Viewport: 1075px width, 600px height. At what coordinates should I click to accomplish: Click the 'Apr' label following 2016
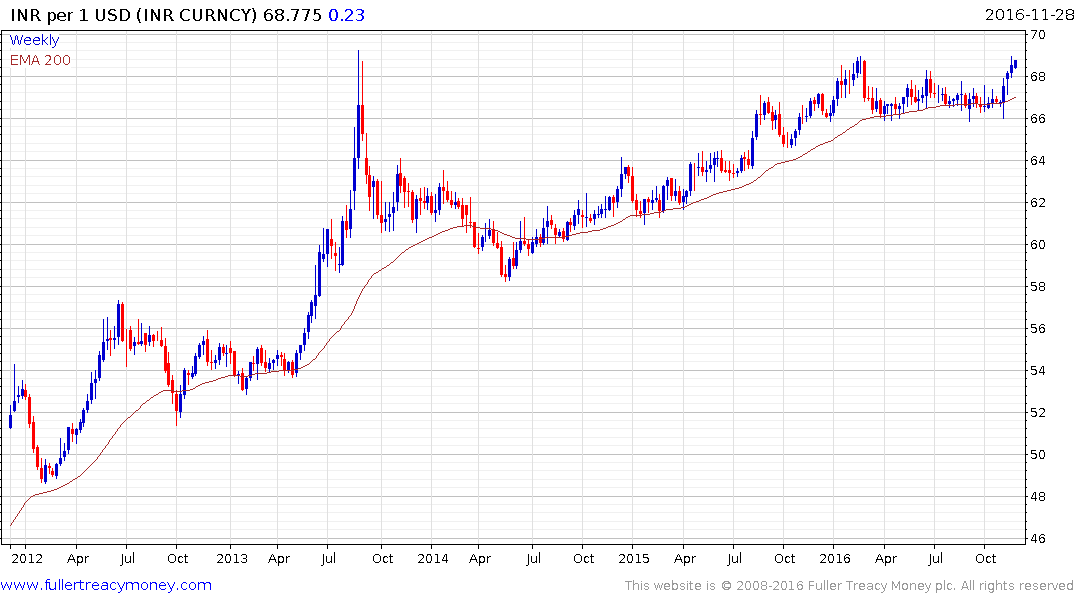click(x=886, y=559)
